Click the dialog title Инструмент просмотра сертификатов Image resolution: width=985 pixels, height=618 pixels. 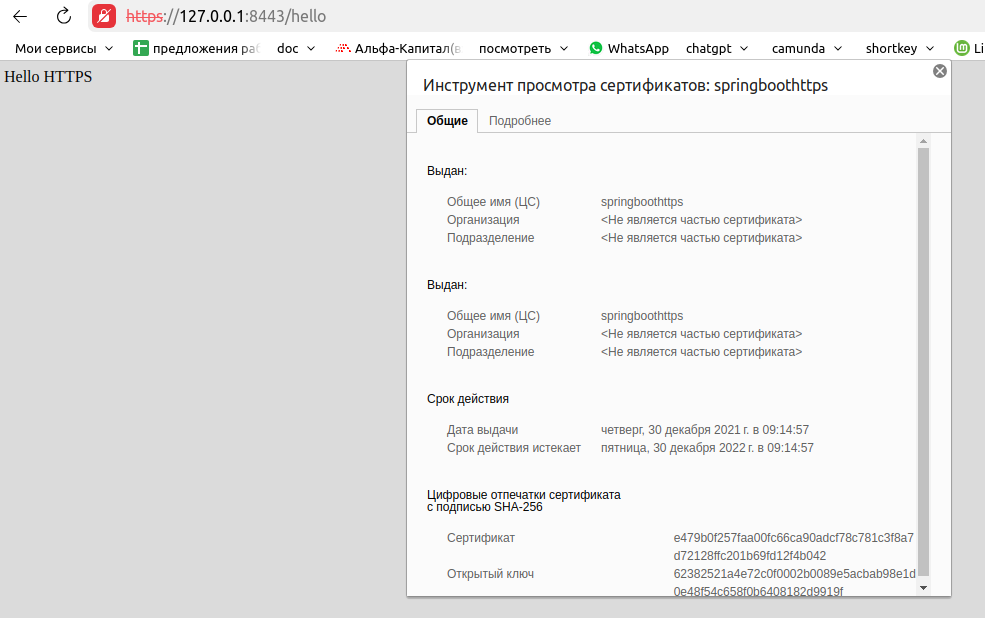click(x=626, y=85)
